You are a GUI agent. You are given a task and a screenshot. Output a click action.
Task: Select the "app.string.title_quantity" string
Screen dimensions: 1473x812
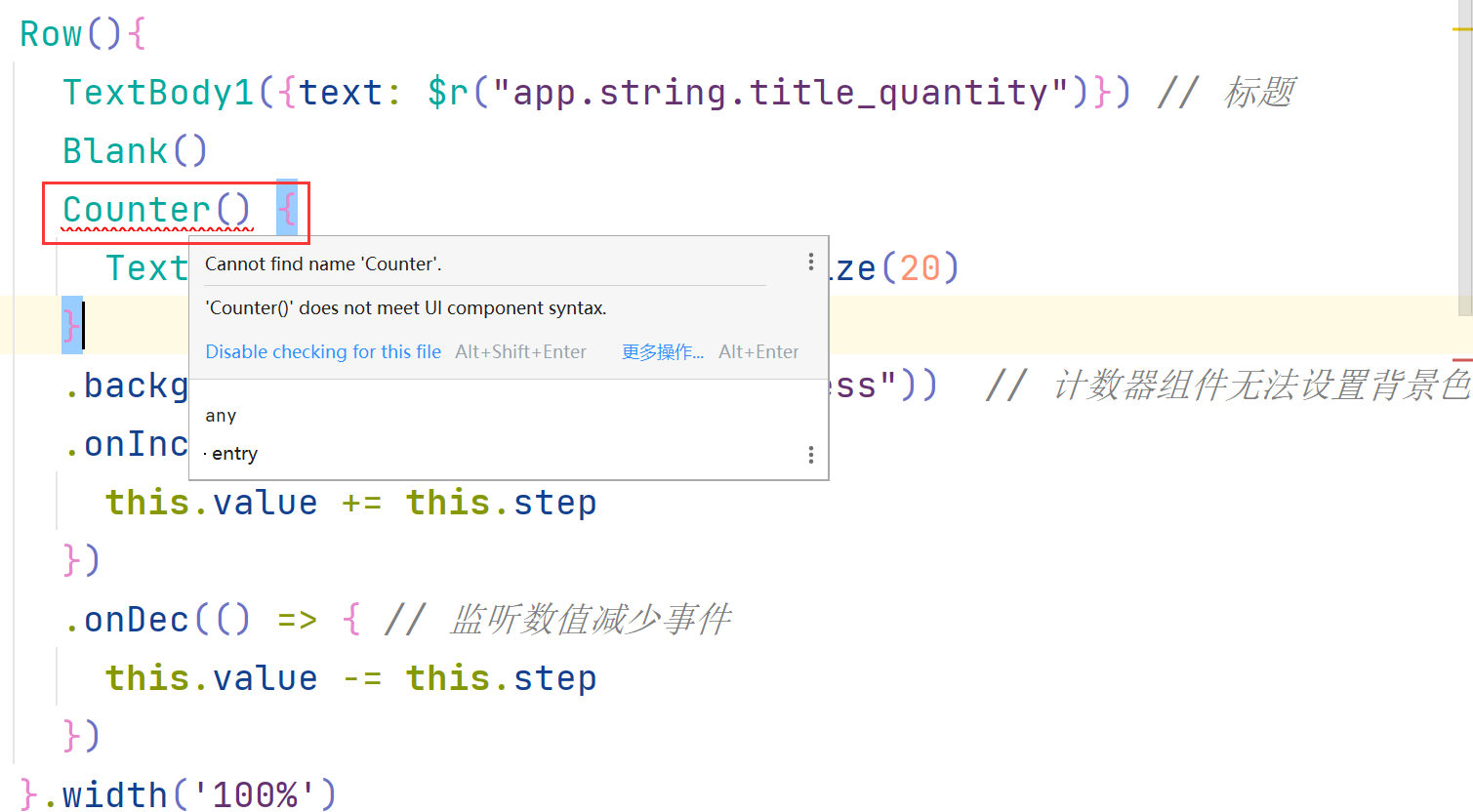tap(780, 93)
